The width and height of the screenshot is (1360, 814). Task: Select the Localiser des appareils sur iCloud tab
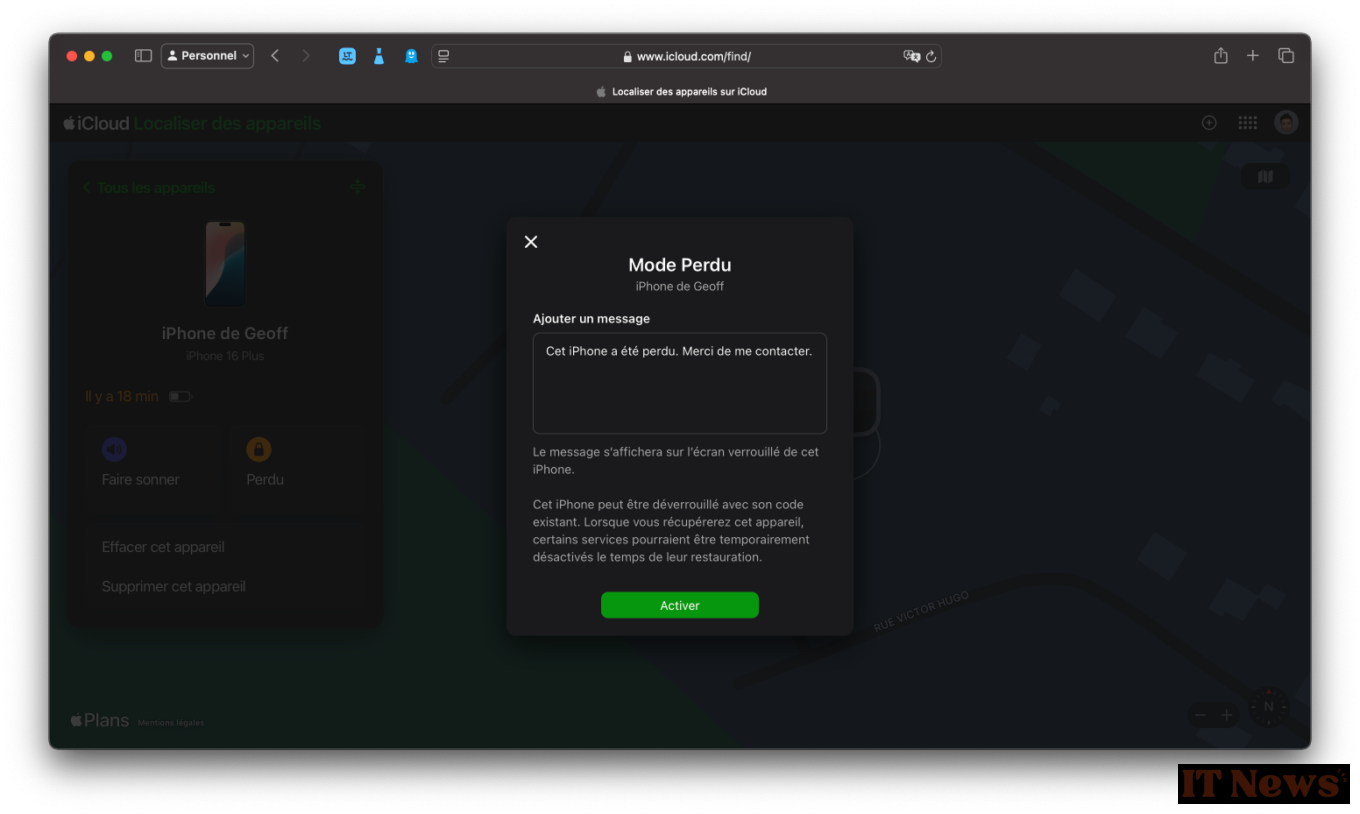point(681,91)
